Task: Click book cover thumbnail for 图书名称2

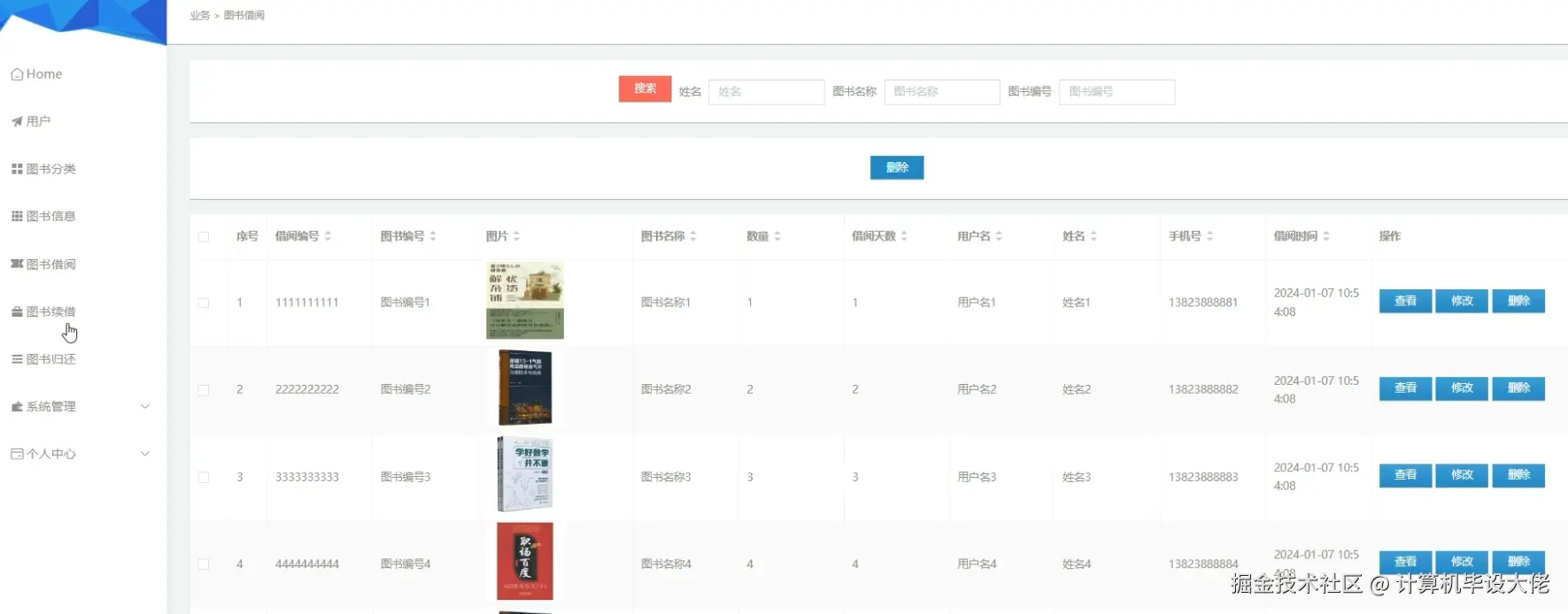Action: 525,388
